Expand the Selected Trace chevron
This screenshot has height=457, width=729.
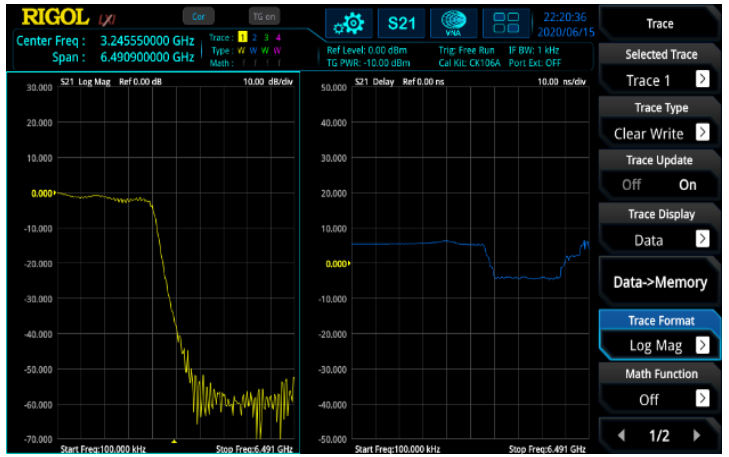pos(702,79)
